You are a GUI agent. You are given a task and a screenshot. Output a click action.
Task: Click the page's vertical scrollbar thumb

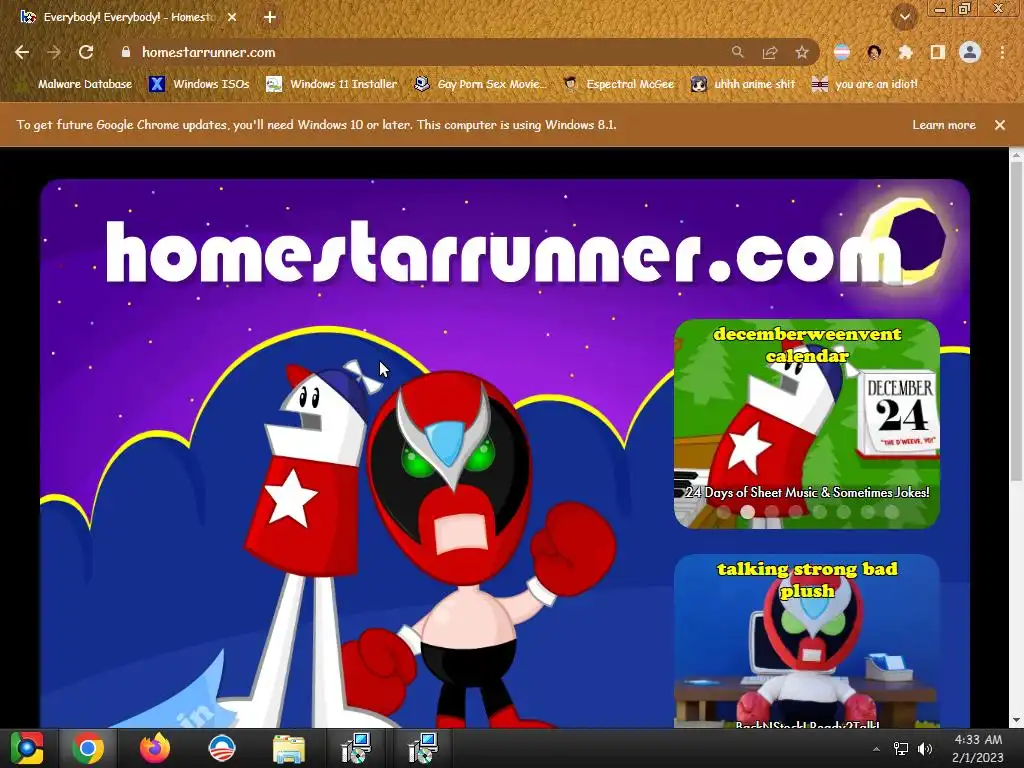[1016, 321]
